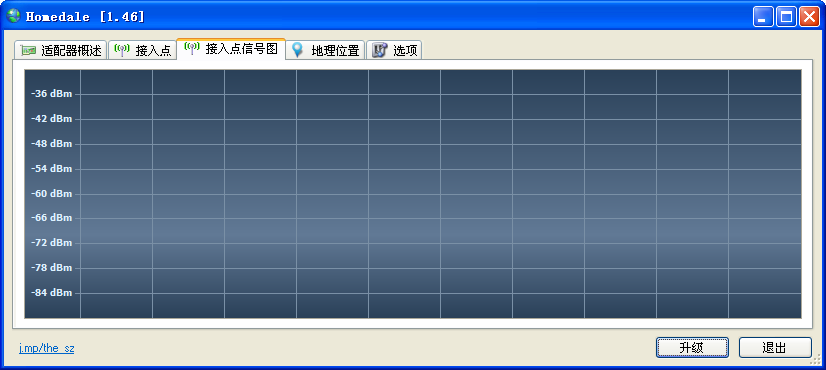Image resolution: width=826 pixels, height=370 pixels.
Task: Click the 升级 button
Action: (x=692, y=347)
